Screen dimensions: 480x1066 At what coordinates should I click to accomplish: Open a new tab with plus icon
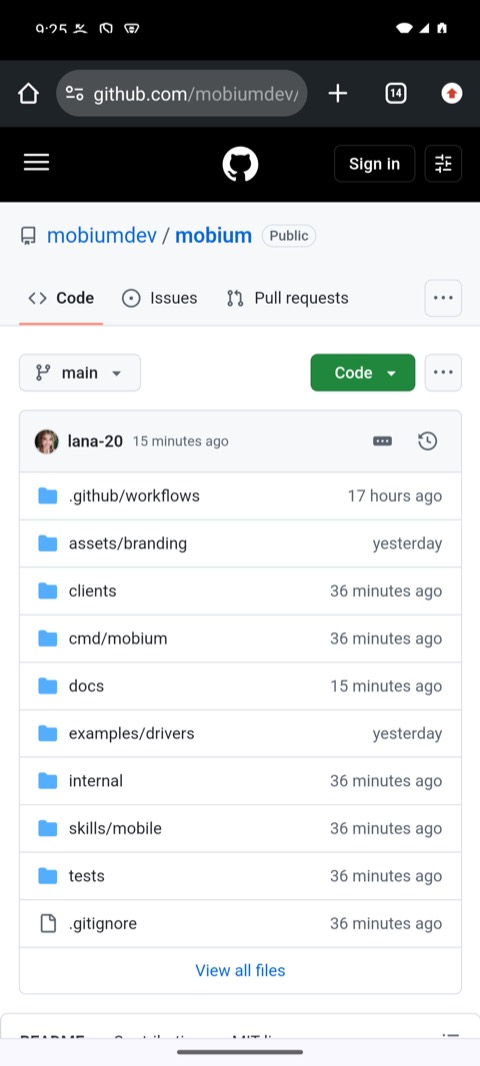point(337,94)
